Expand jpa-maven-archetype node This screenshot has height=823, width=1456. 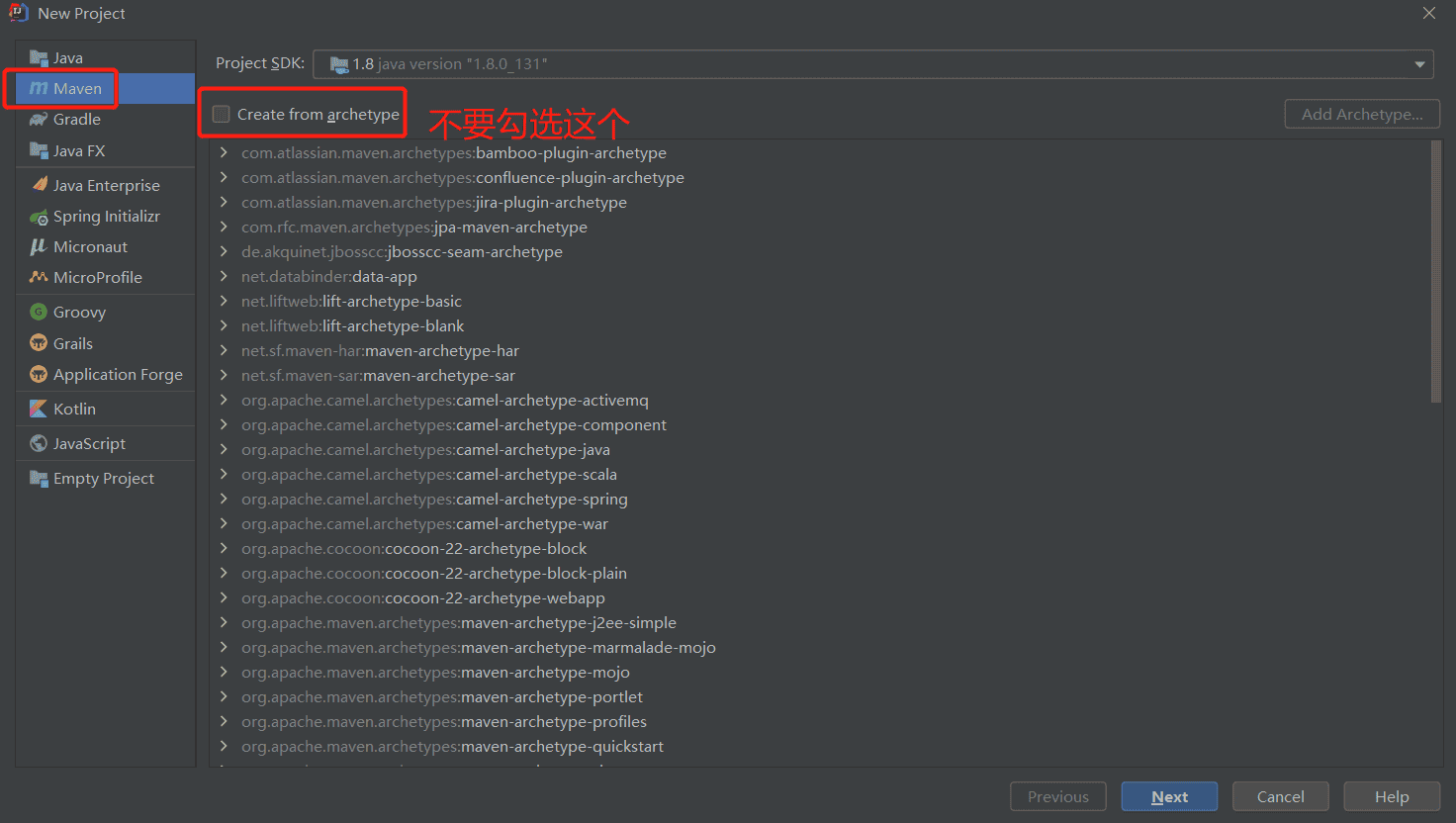click(x=225, y=227)
